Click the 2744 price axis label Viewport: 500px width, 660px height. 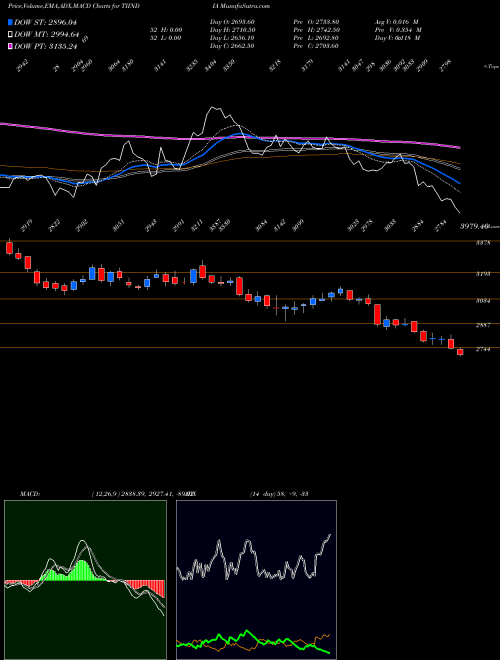[x=482, y=349]
